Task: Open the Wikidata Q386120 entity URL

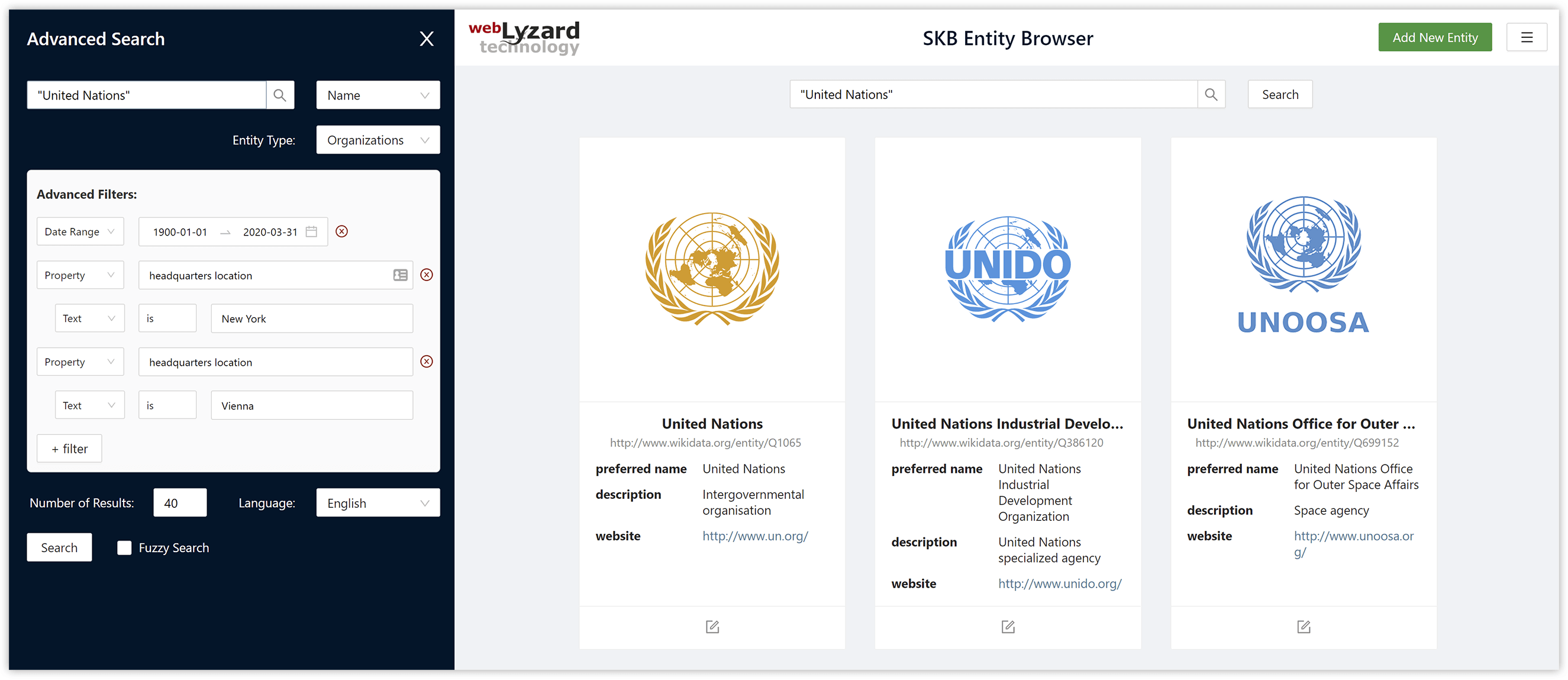Action: 1001,443
